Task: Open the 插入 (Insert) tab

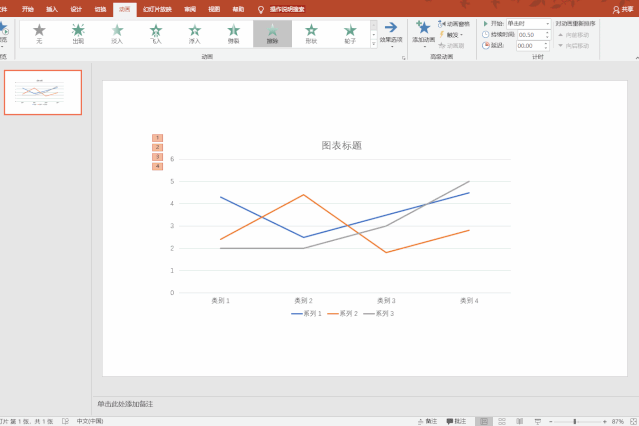Action: point(52,9)
